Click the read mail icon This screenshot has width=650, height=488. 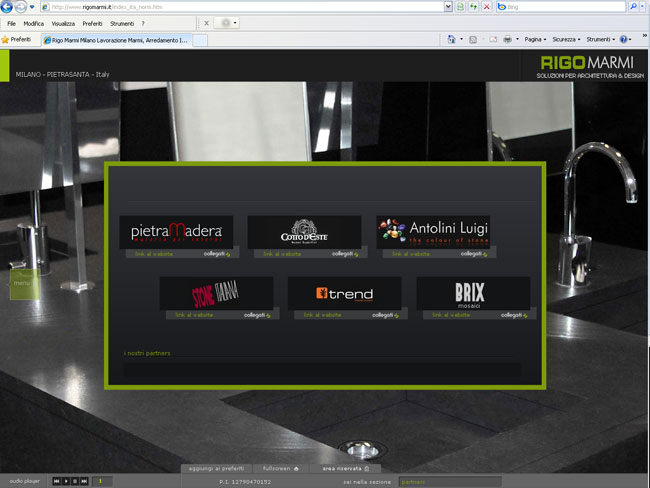pos(493,39)
